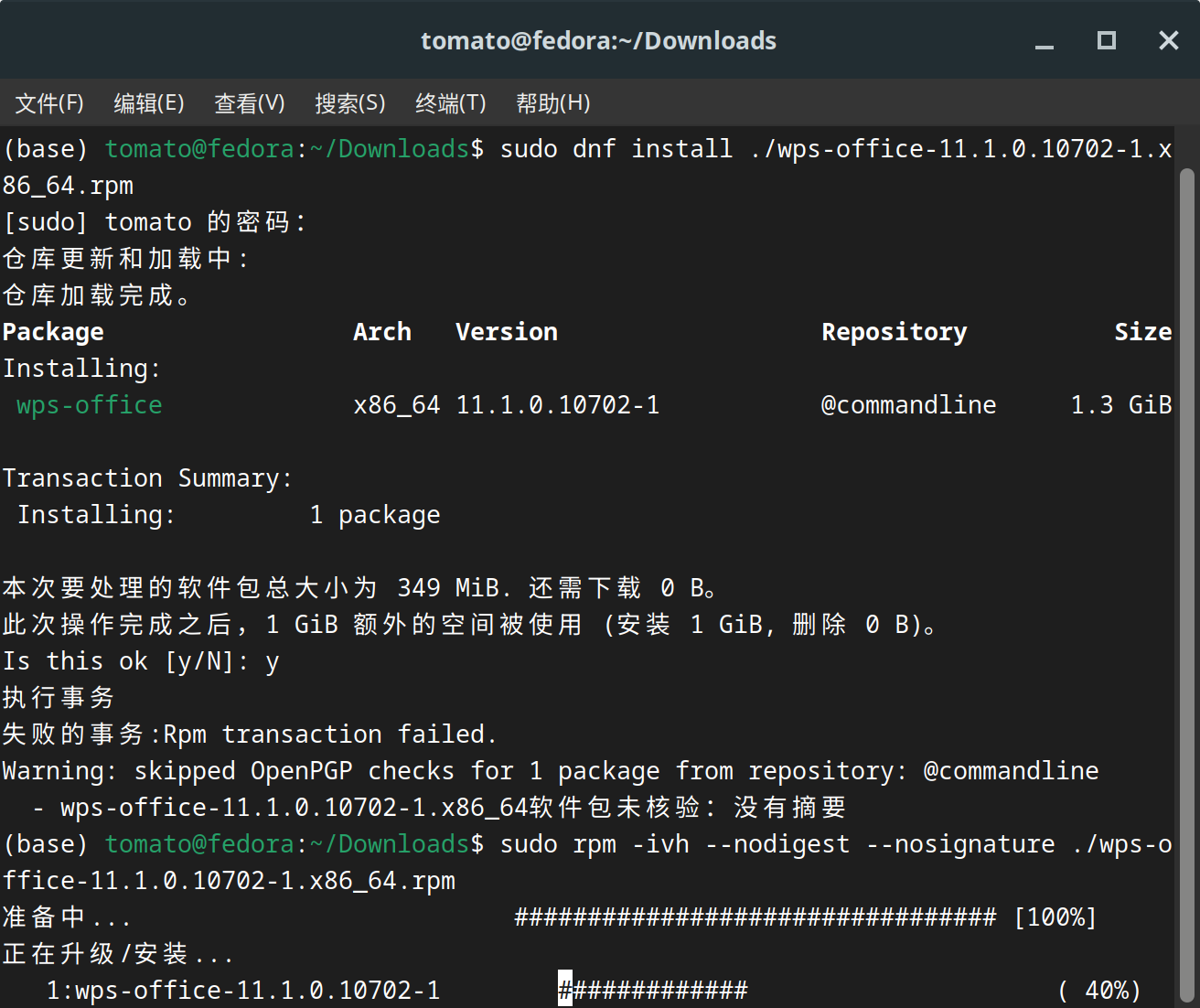Viewport: 1200px width, 1008px height.
Task: Click the green wps-office package name
Action: 88,404
